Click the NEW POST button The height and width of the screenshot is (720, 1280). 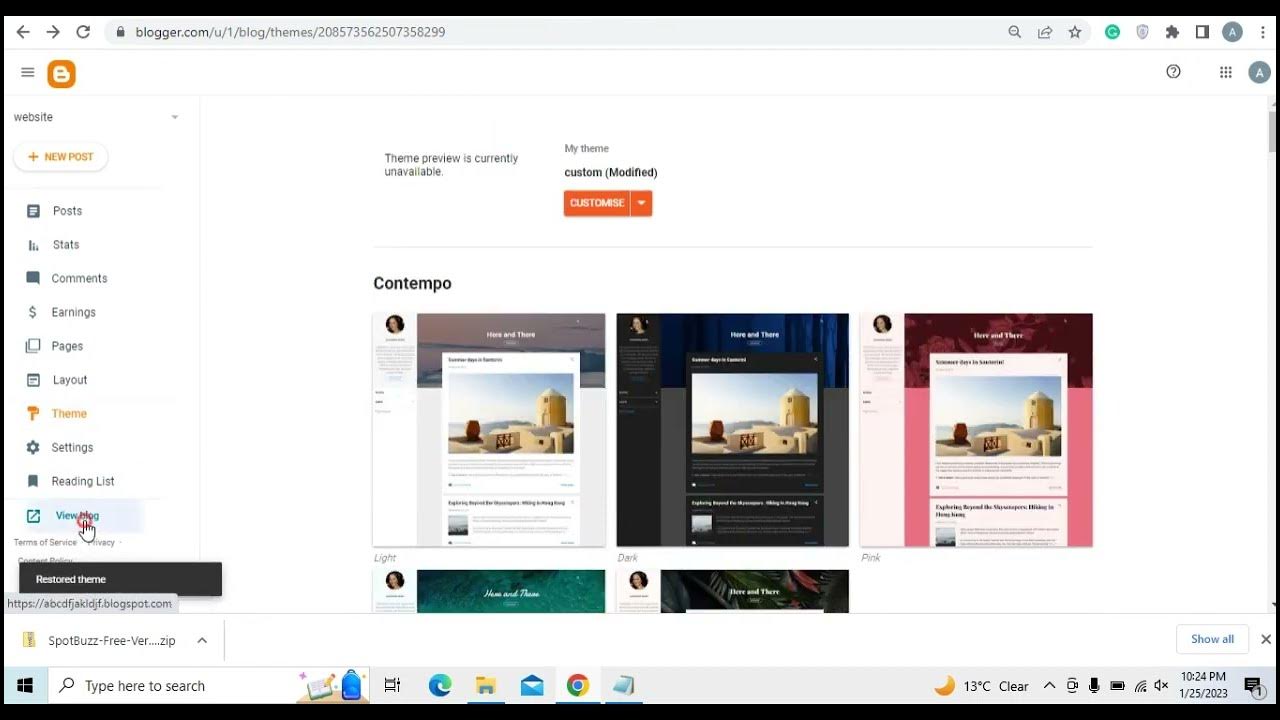pos(61,157)
